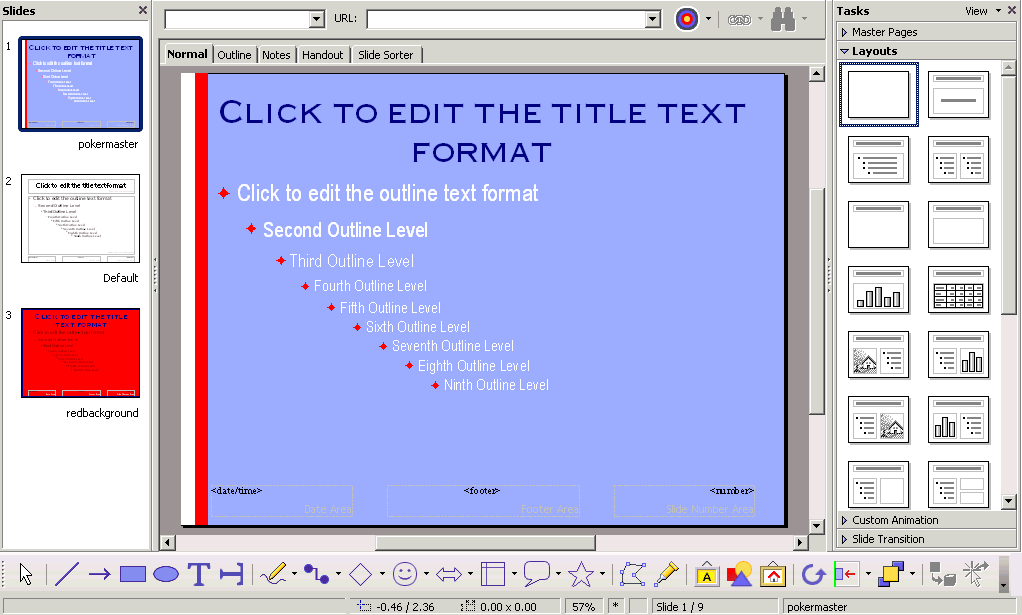Show more drawing toolbar buttons
The image size is (1022, 615).
(x=1004, y=586)
